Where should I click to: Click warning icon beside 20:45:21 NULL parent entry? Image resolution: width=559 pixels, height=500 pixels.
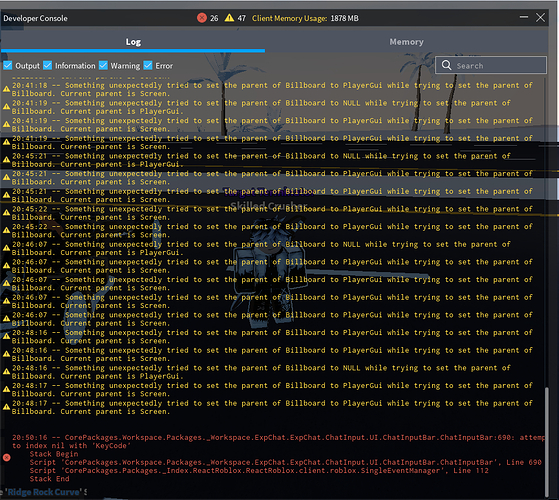6,160
